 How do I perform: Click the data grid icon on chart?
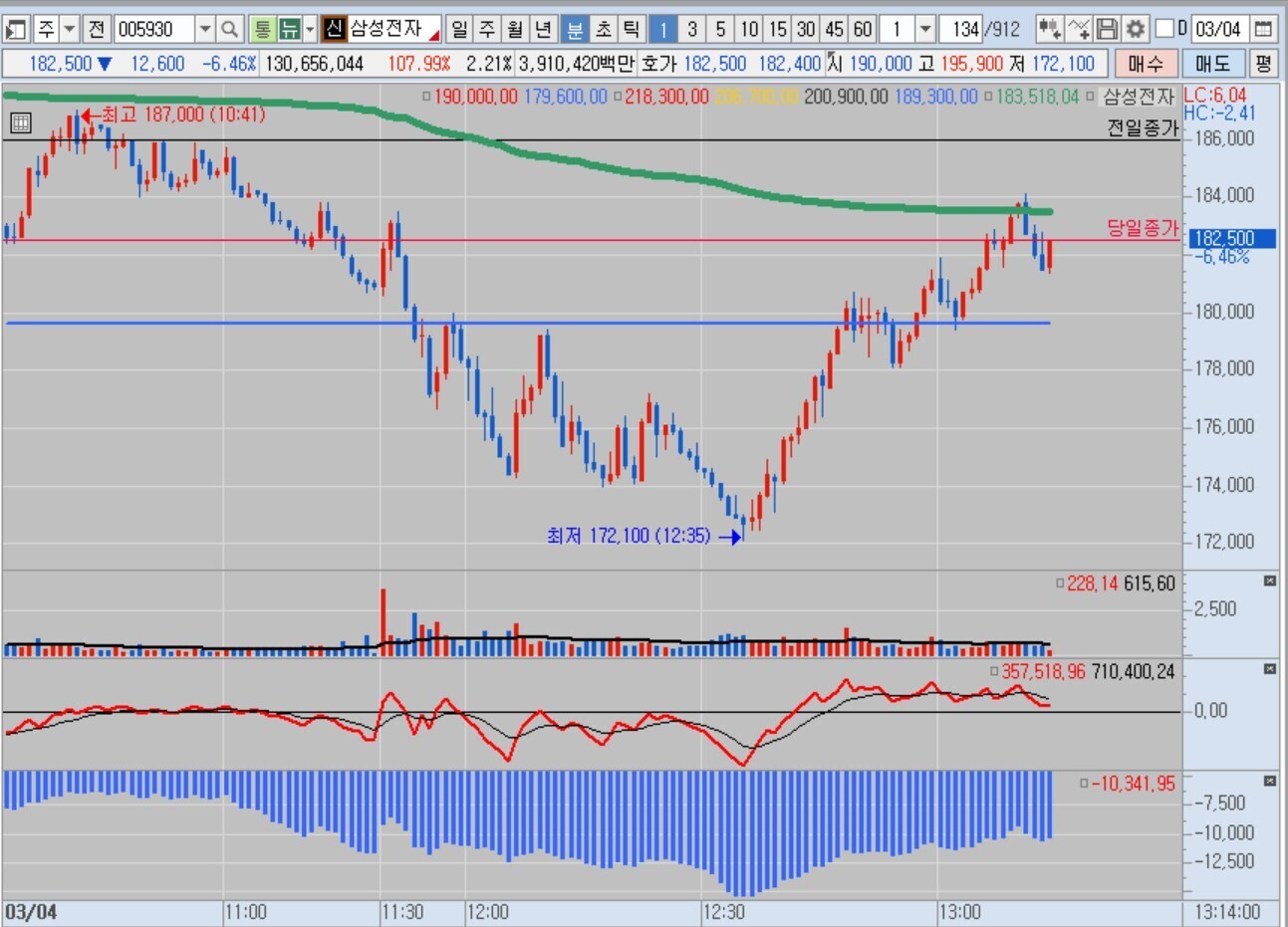20,123
